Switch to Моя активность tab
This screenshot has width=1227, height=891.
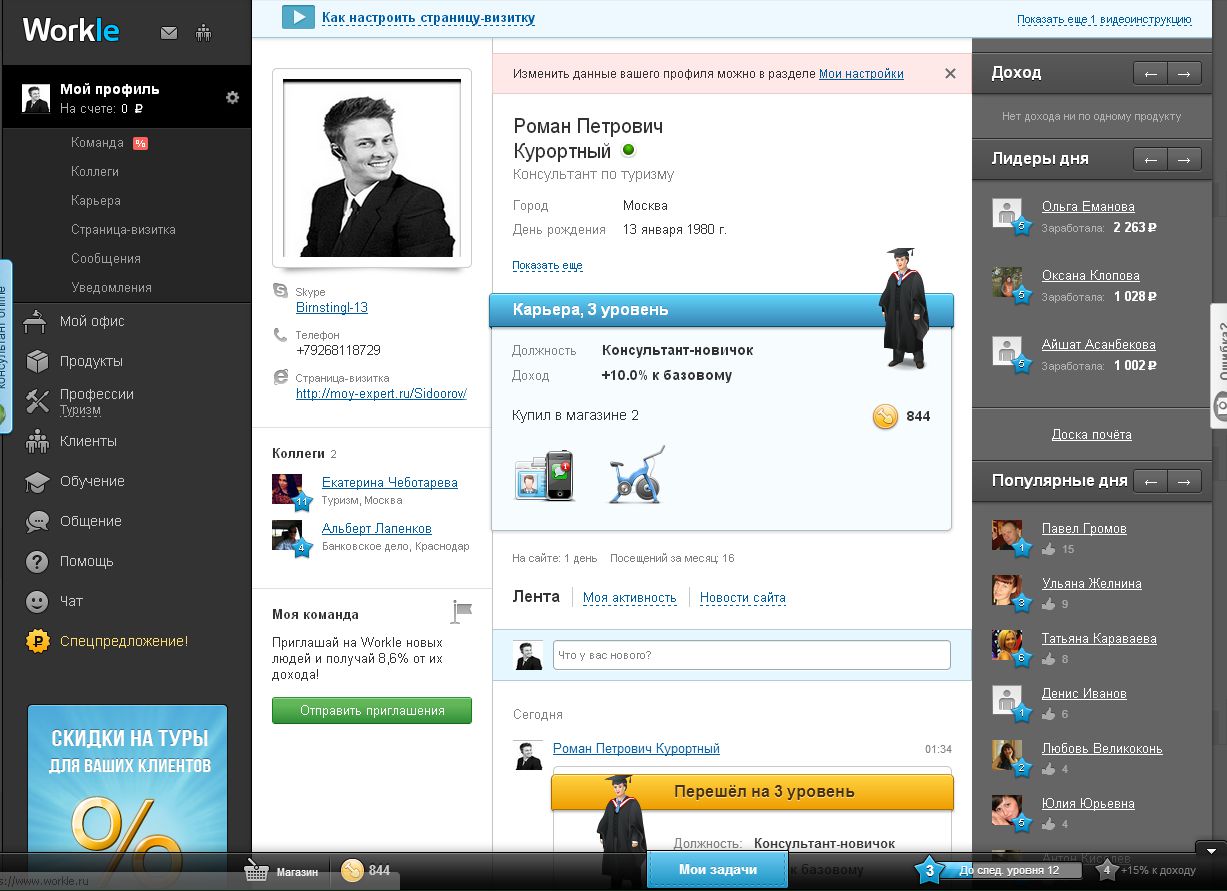pyautogui.click(x=629, y=598)
